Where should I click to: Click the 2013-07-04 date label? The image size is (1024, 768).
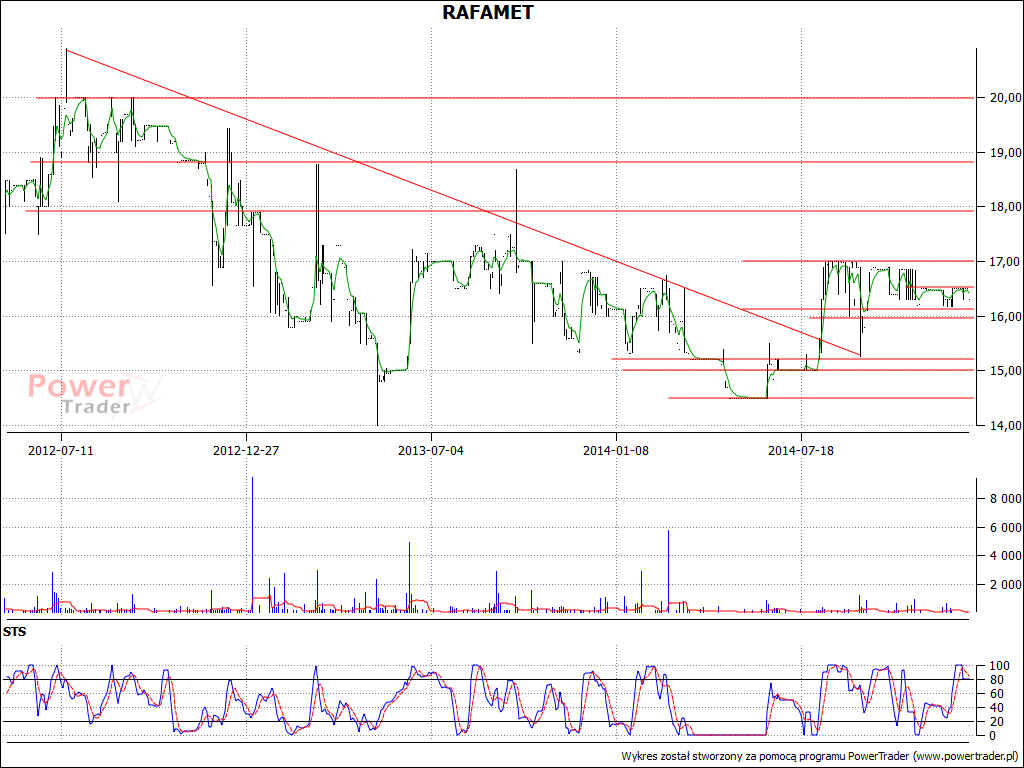[x=430, y=451]
